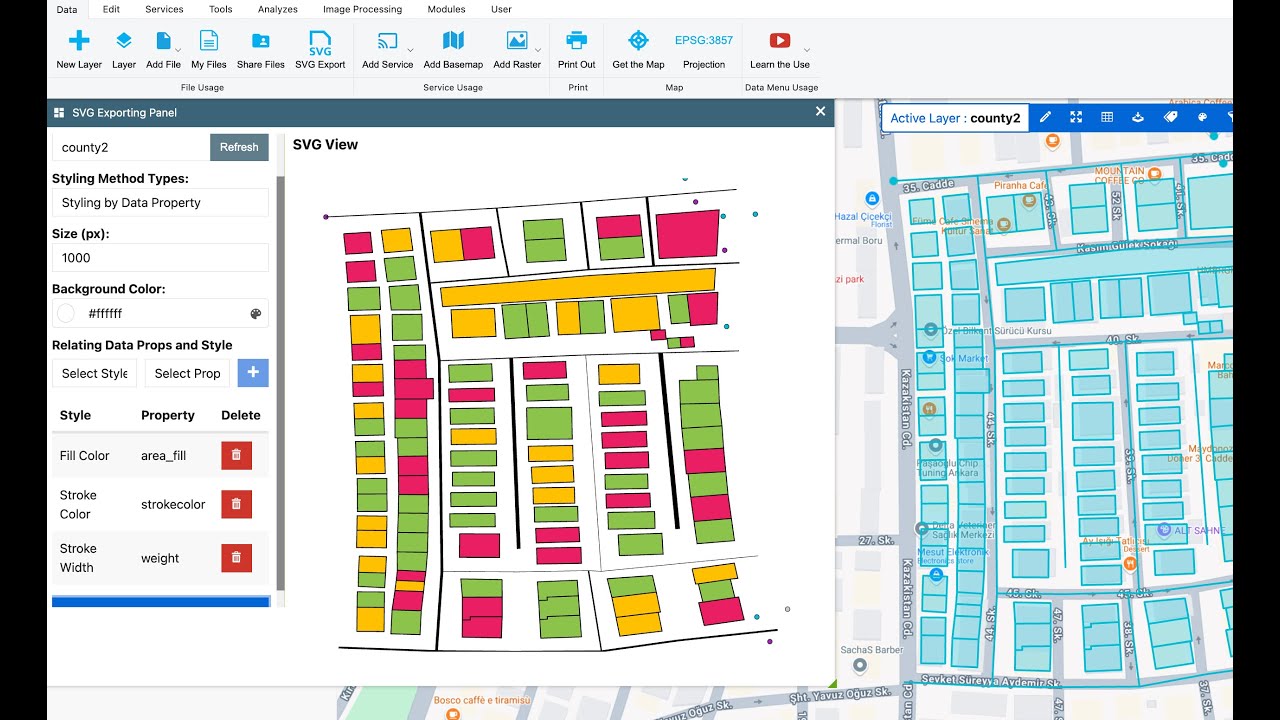This screenshot has height=720, width=1280.
Task: Close the SVG Exporting Panel
Action: click(x=820, y=112)
